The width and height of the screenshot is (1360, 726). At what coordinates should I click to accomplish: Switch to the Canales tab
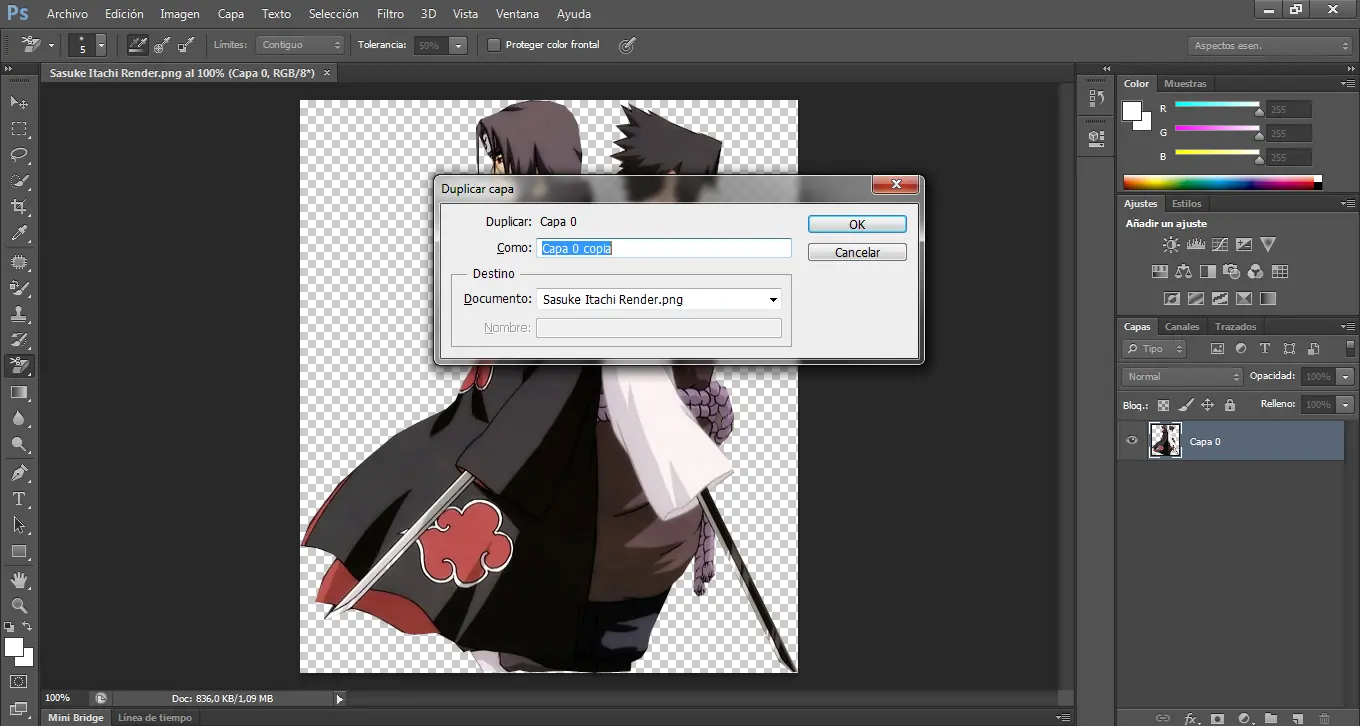1182,327
